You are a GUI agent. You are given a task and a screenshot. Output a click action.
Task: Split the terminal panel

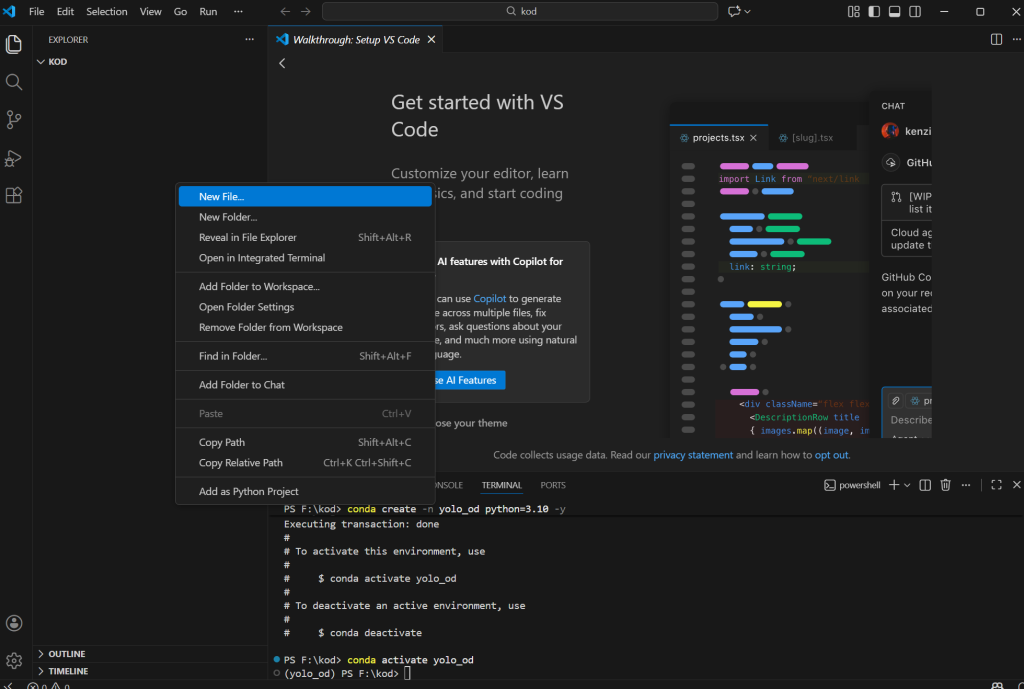coord(925,485)
